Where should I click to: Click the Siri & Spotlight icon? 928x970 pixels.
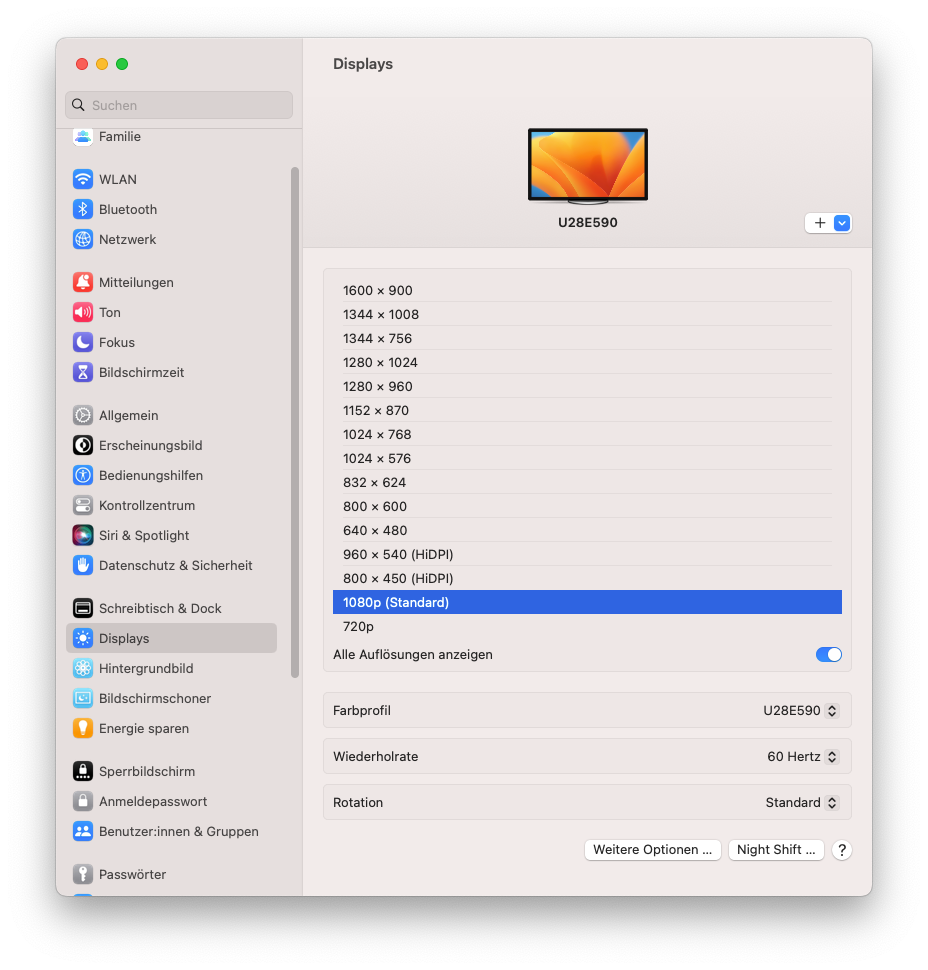coord(83,535)
